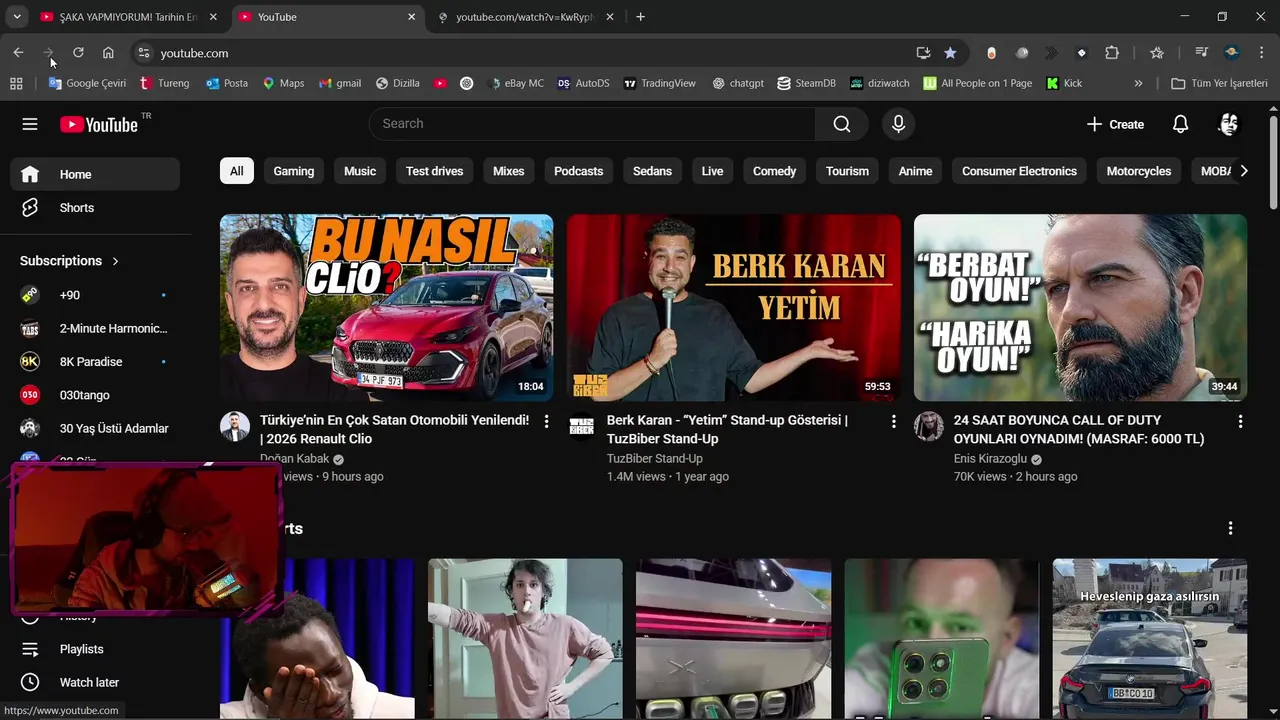Open the Berk Karan Yetim video thumbnail
Viewport: 1280px width, 720px height.
(733, 308)
